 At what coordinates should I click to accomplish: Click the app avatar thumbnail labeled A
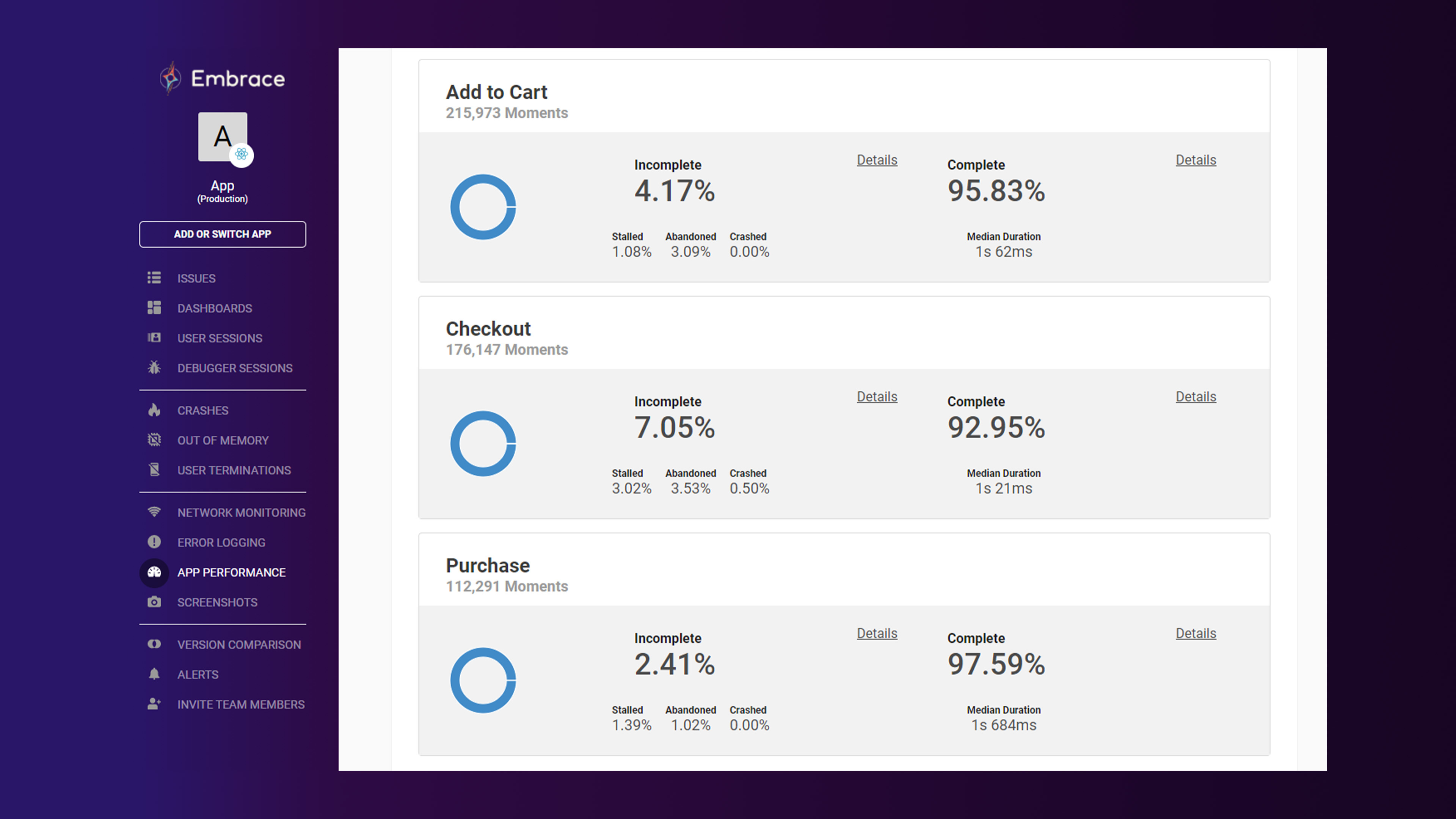[223, 137]
